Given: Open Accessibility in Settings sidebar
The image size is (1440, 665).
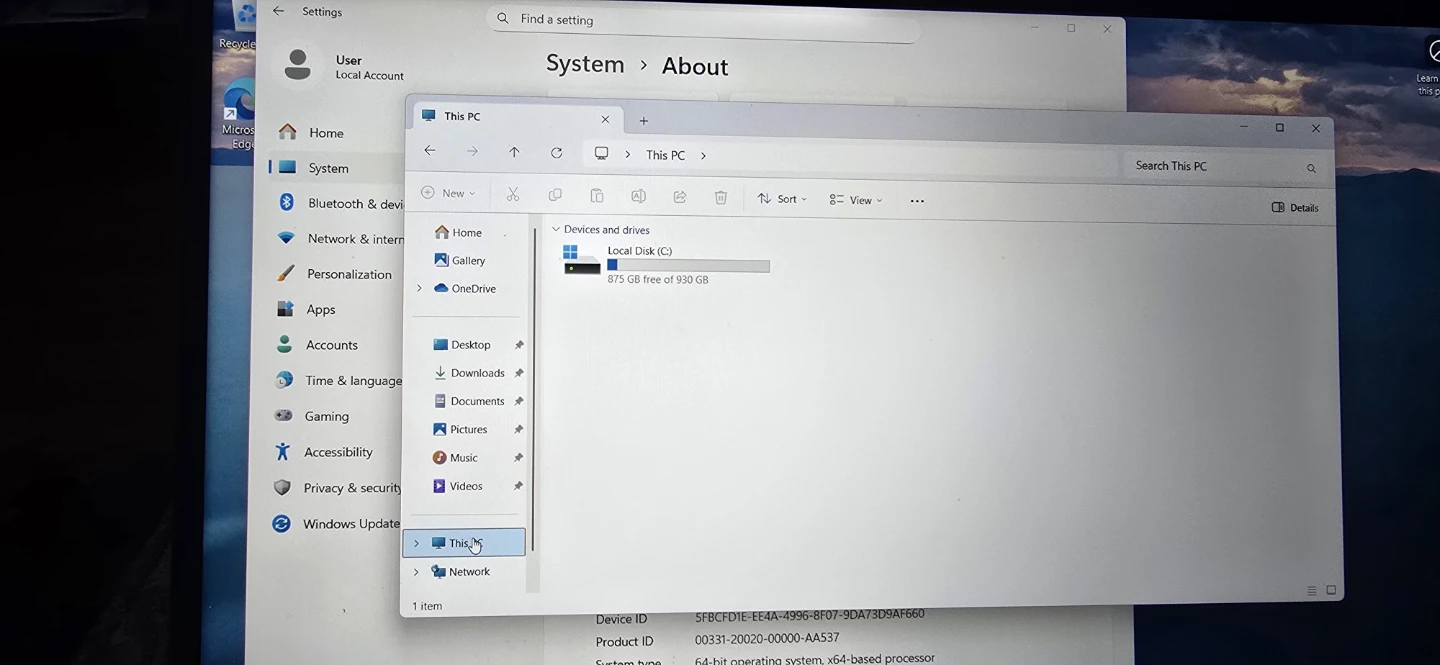Looking at the screenshot, I should pyautogui.click(x=323, y=452).
